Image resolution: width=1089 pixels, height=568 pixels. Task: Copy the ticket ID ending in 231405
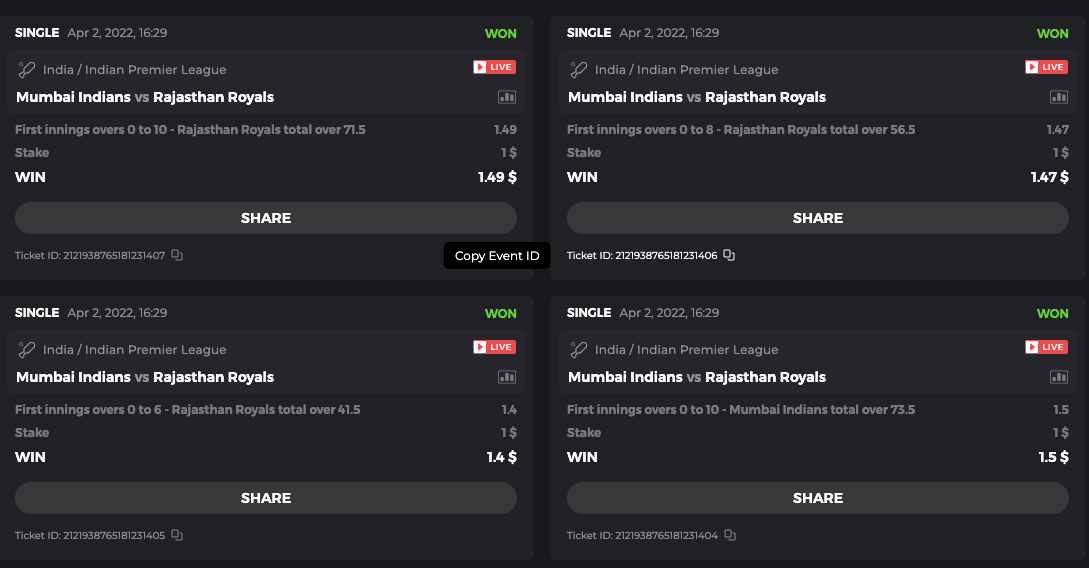[177, 536]
